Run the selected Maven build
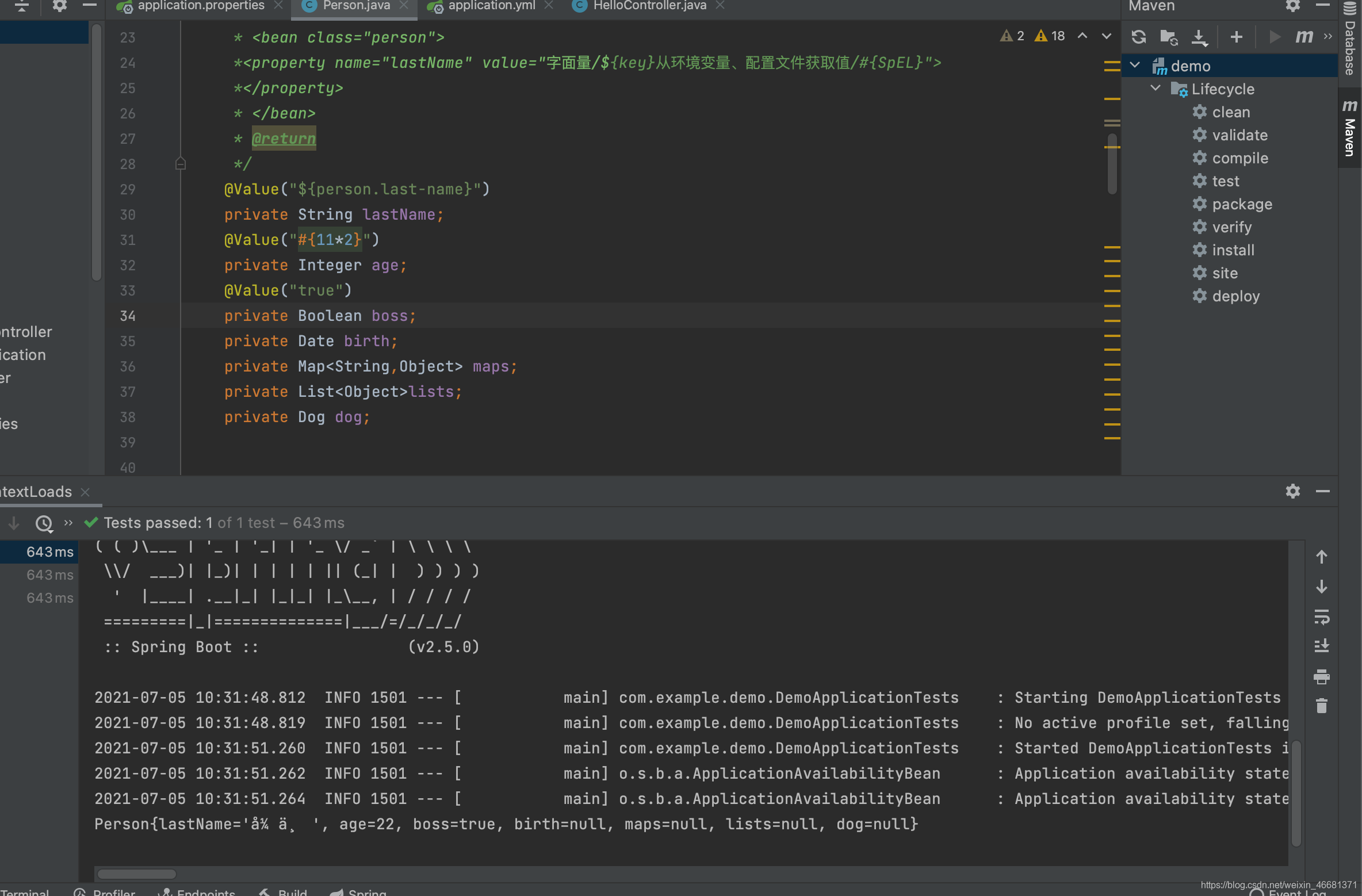This screenshot has width=1362, height=896. click(1275, 37)
